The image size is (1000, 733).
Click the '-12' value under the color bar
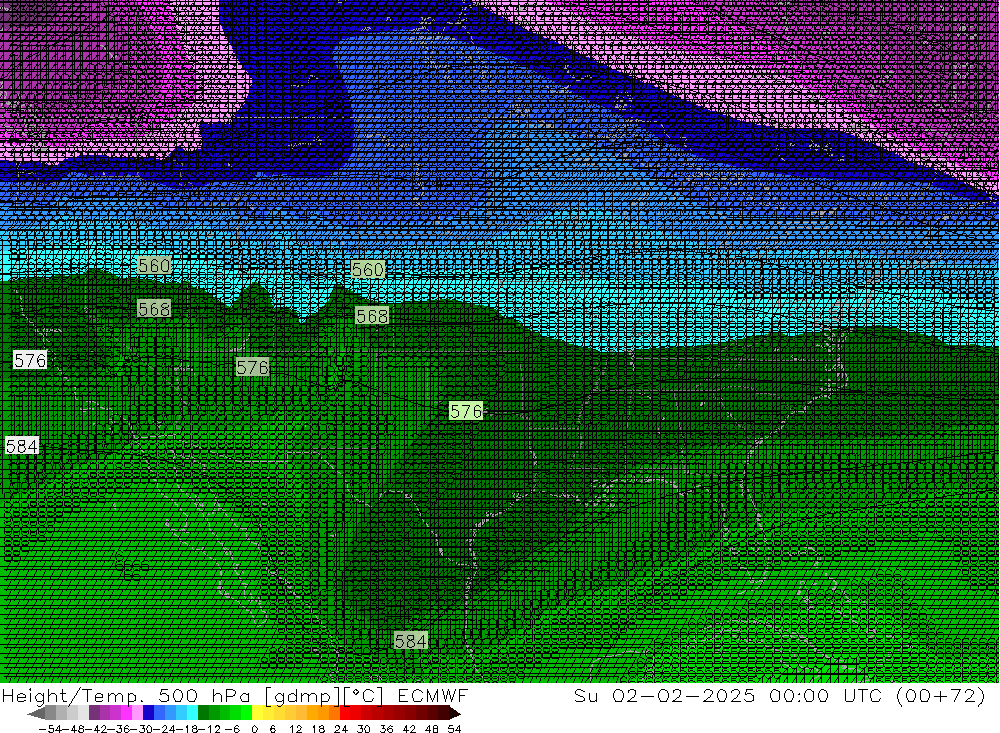pos(209,729)
